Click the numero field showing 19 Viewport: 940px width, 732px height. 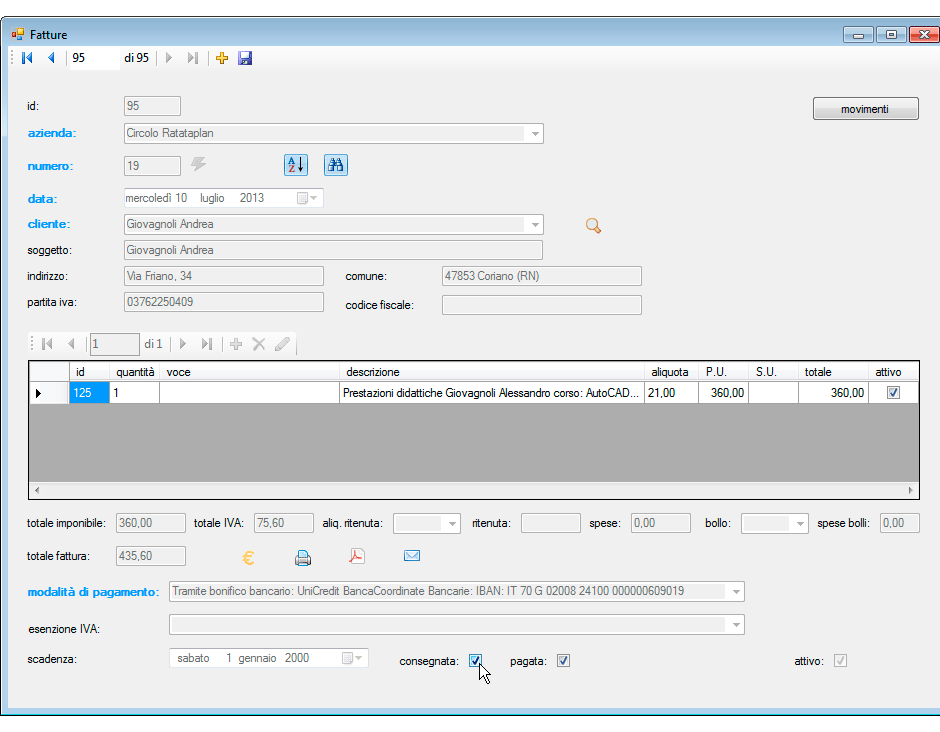point(152,166)
